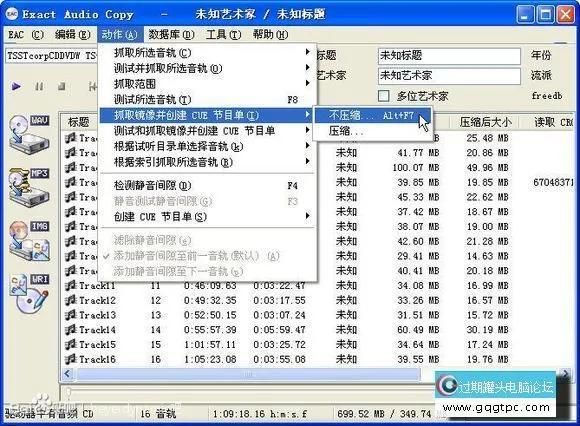Click the music note icon of Track12

pyautogui.click(x=71, y=300)
